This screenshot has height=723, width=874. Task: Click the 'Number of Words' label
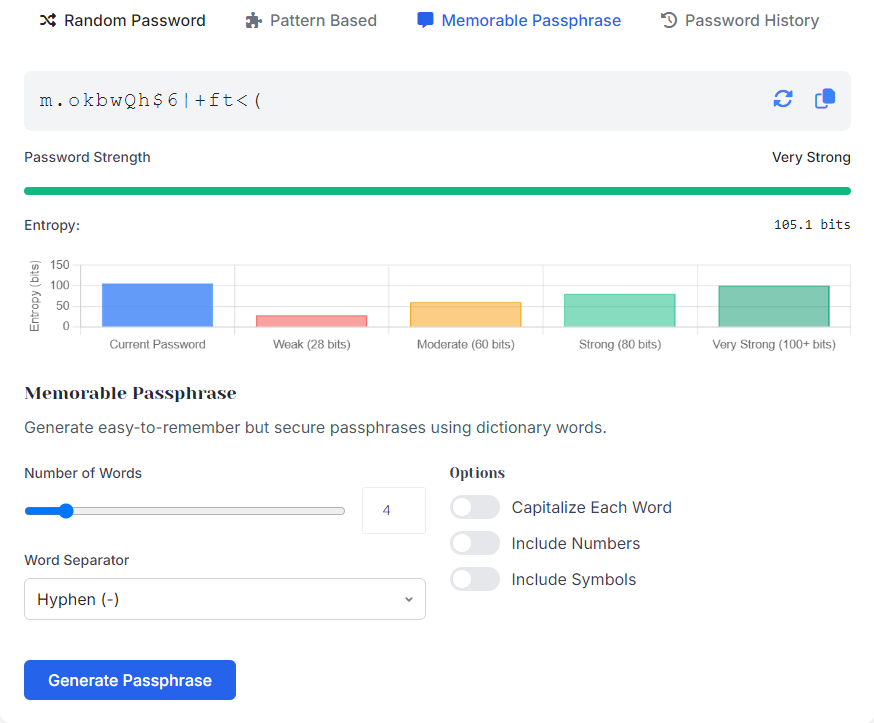click(x=83, y=473)
